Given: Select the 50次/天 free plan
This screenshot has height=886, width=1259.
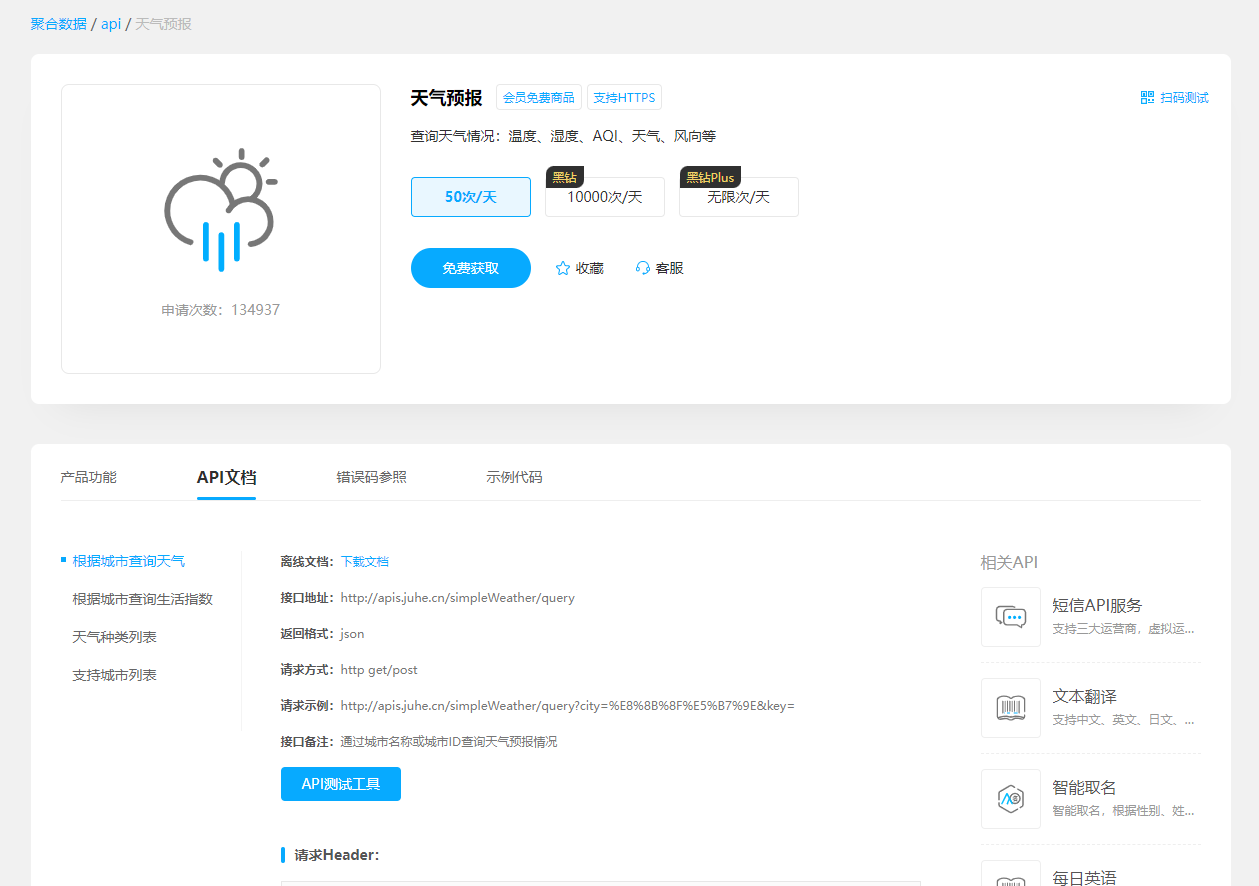Looking at the screenshot, I should coord(470,196).
